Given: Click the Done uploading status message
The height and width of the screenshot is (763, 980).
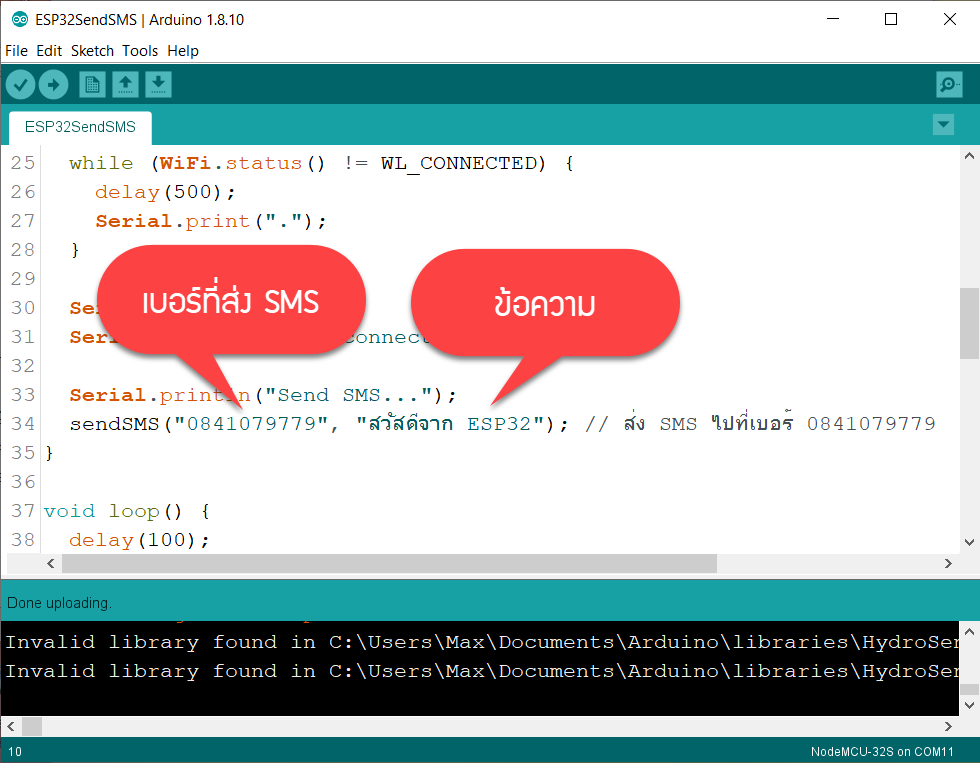Looking at the screenshot, I should (59, 603).
